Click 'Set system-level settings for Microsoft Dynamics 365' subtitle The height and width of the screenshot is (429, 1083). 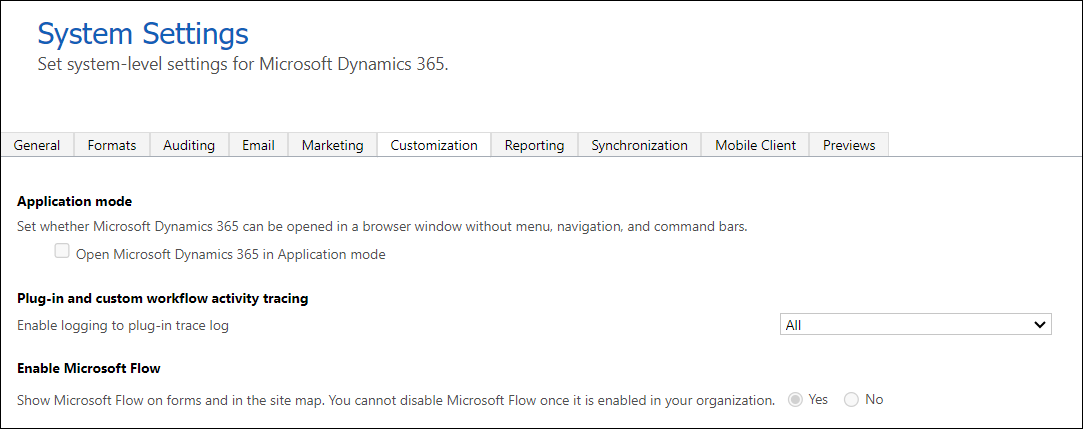coord(243,65)
